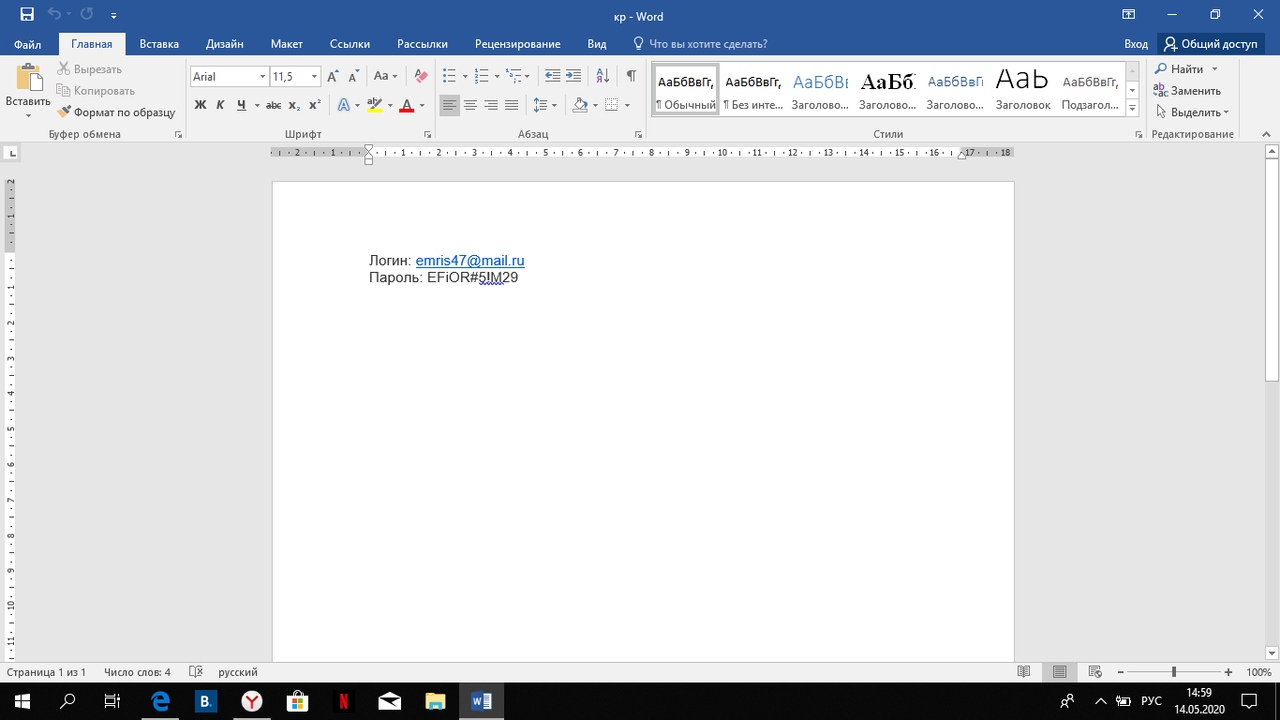Switch to the Вставка tab
The image size is (1280, 720).
click(159, 44)
